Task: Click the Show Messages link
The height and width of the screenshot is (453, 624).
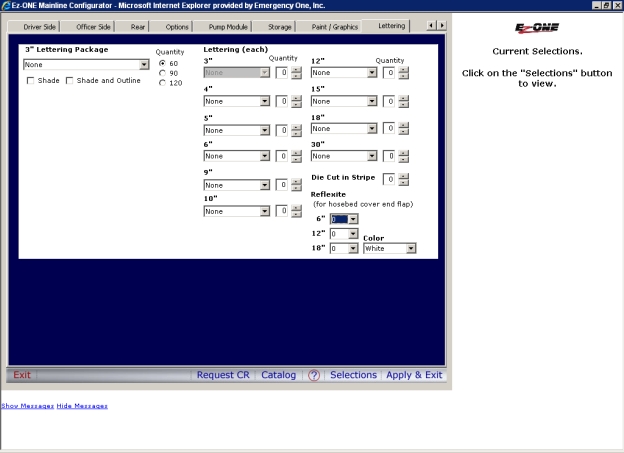Action: 27,406
